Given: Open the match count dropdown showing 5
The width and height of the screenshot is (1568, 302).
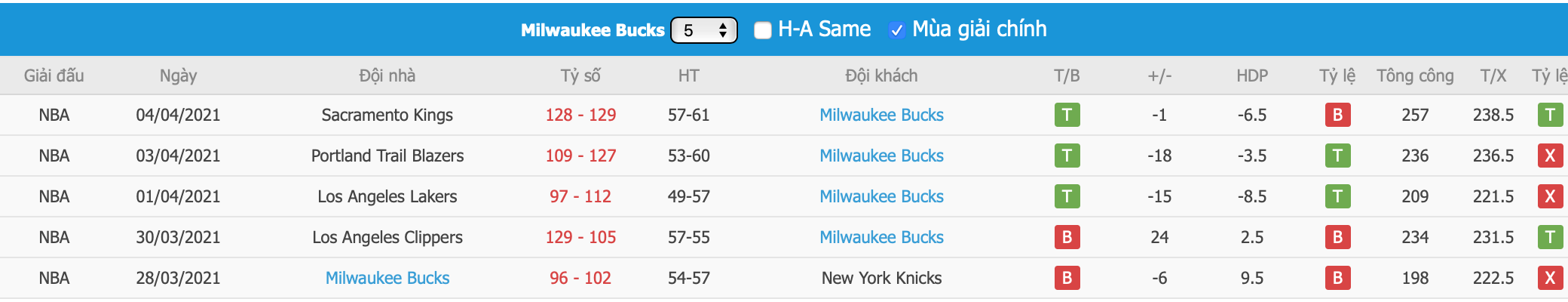Looking at the screenshot, I should pos(703,30).
